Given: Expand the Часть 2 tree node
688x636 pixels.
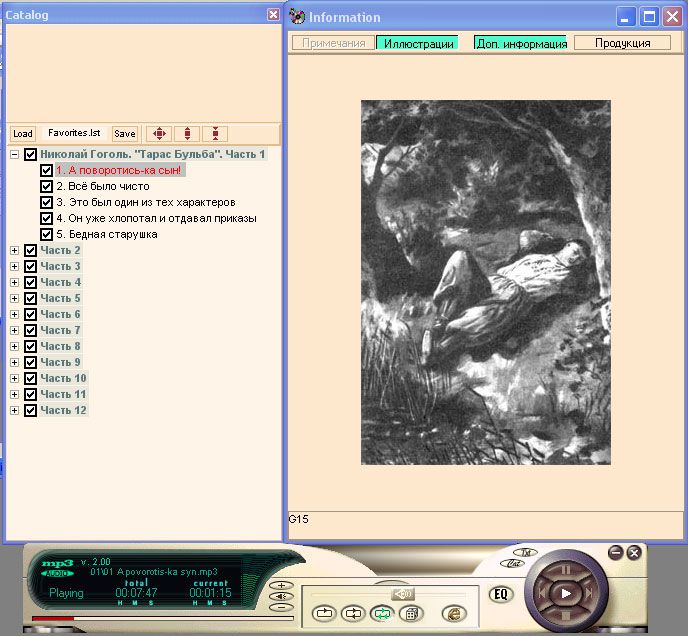Looking at the screenshot, I should (14, 250).
